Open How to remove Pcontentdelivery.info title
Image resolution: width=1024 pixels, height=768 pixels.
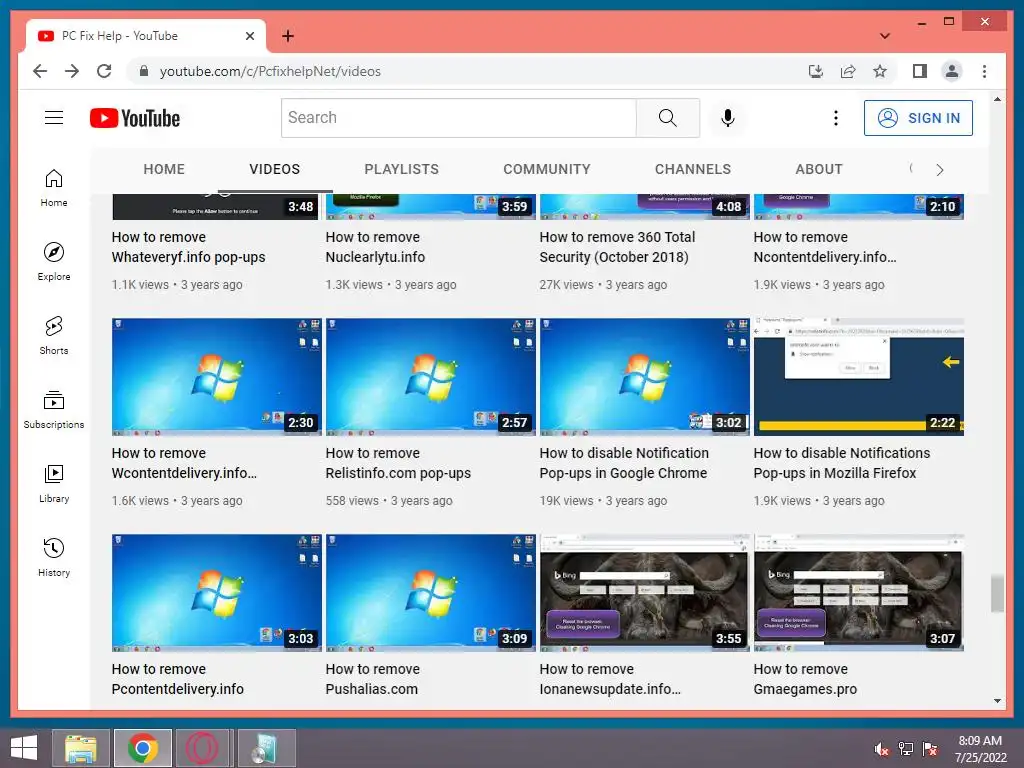click(x=178, y=679)
